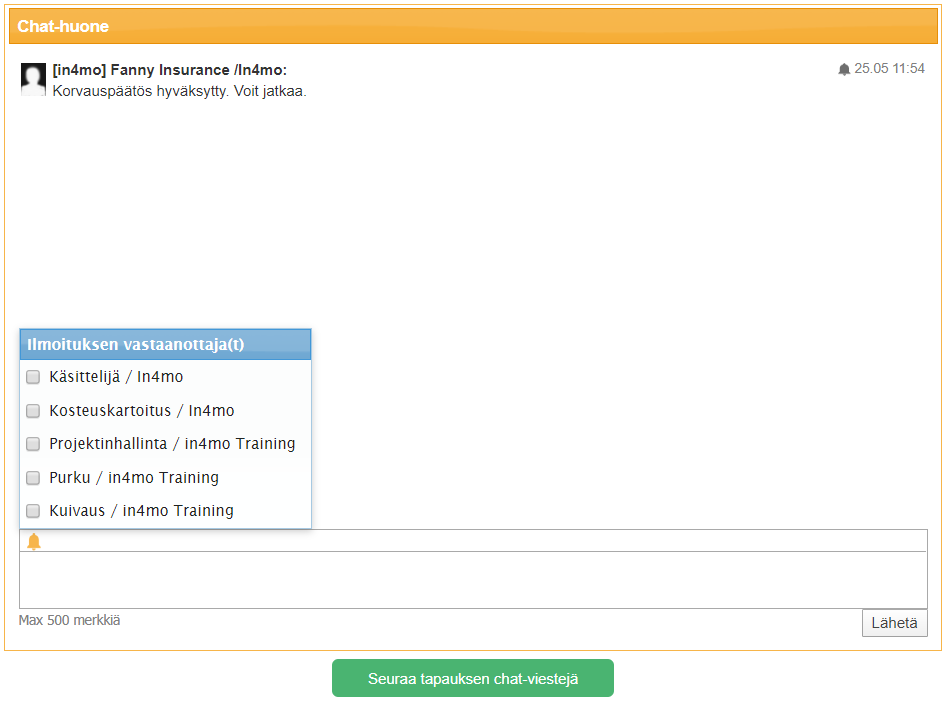Click the sender name Fanny Insurance /In4mo
Image resolution: width=947 pixels, height=703 pixels.
(x=169, y=70)
